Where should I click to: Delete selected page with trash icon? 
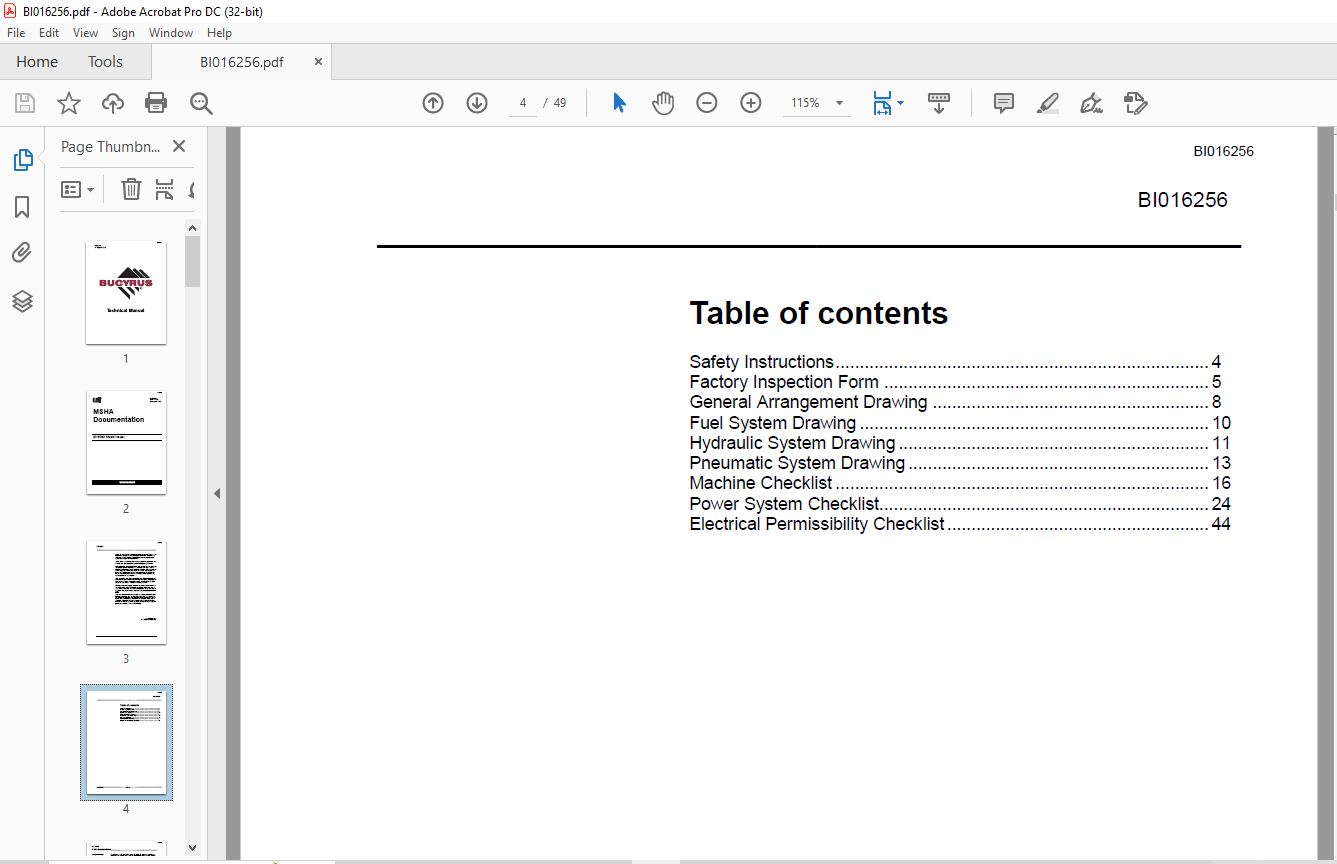[131, 189]
